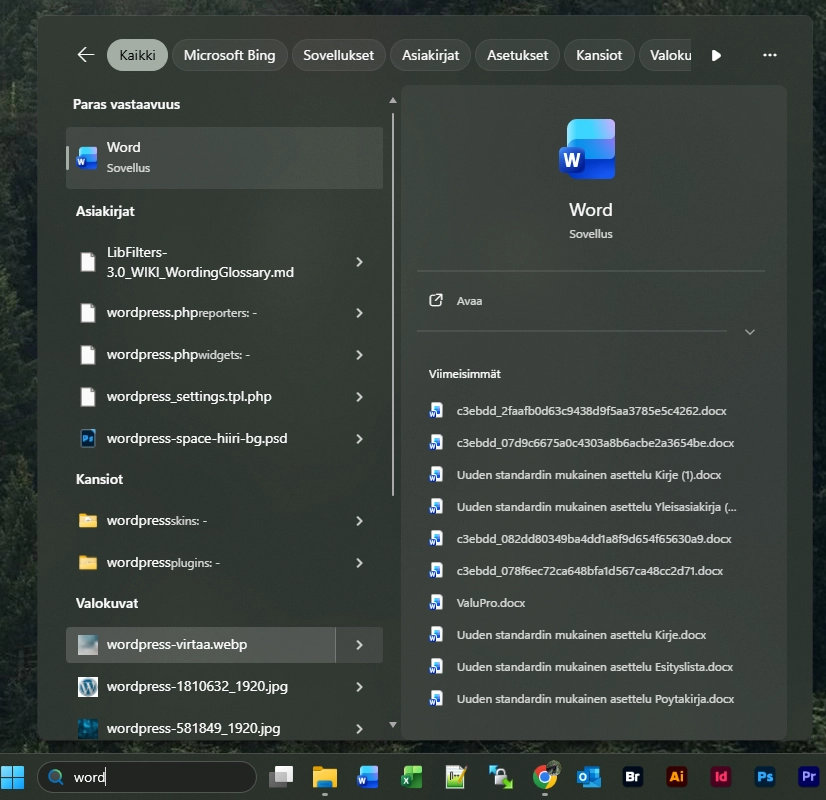826x800 pixels.
Task: Click the Outlook taskbar icon
Action: click(x=589, y=776)
